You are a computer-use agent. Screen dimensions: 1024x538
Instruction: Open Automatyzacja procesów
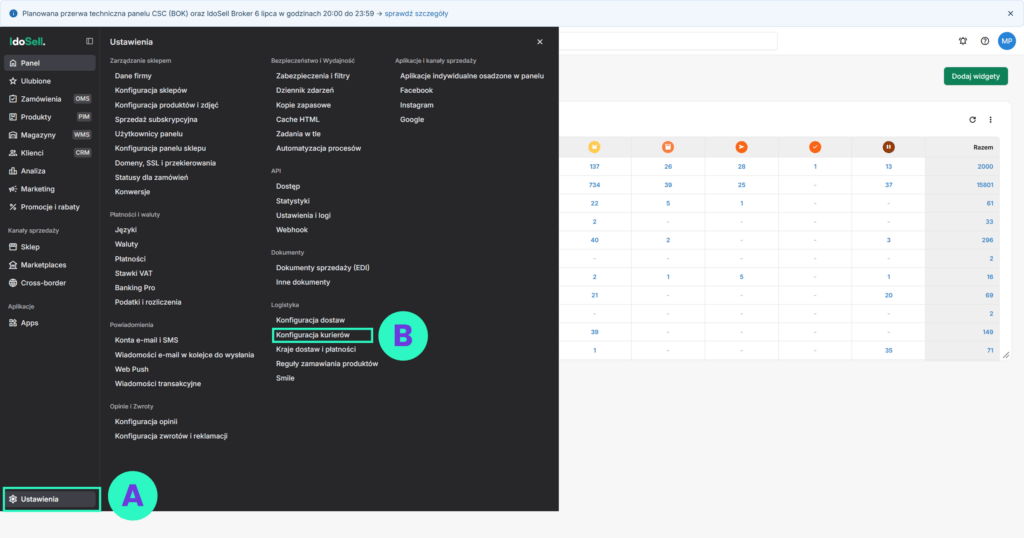coord(318,148)
